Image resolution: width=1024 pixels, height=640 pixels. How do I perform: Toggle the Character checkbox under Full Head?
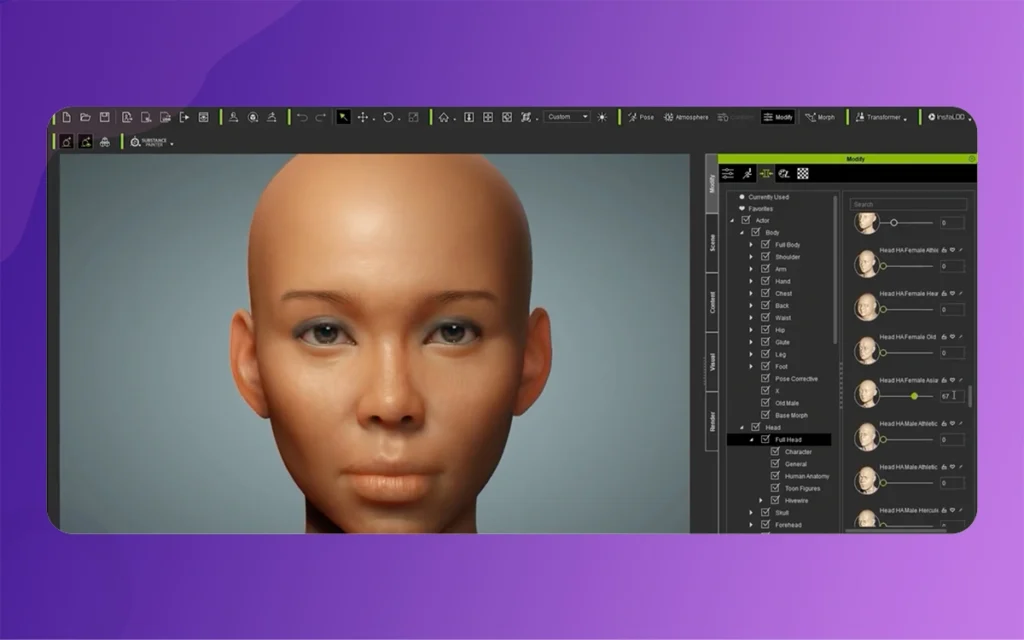775,451
